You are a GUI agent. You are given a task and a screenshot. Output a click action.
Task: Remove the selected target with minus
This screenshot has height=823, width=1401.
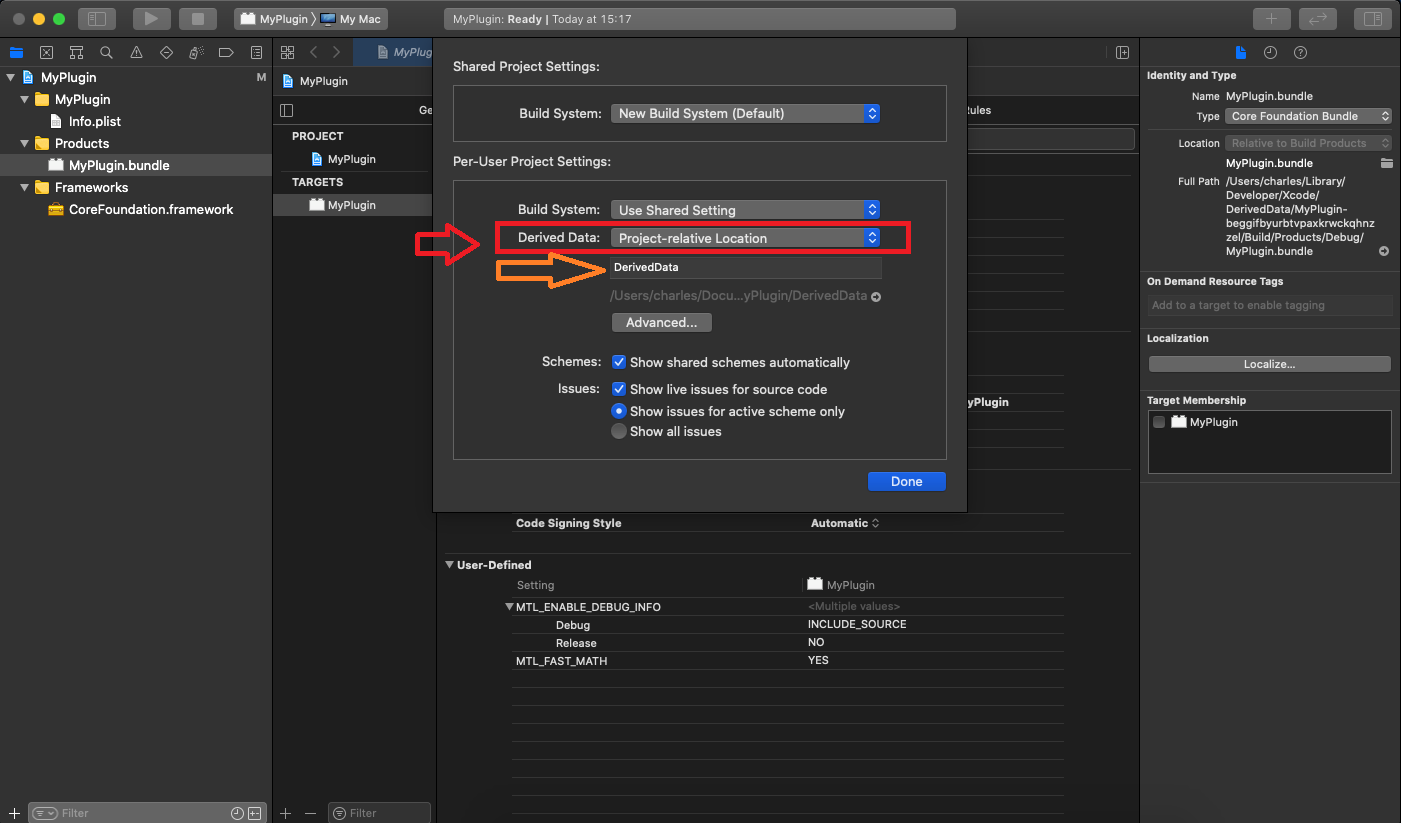[x=310, y=813]
